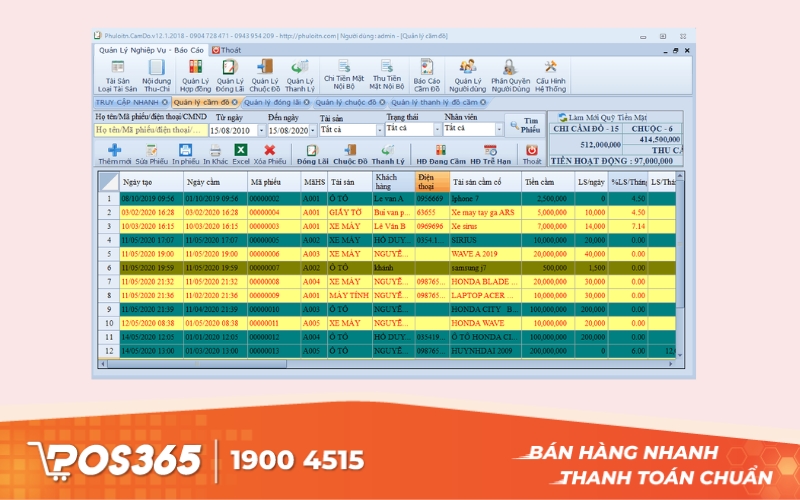Select cell 'HONDA WAVE'
Viewport: 800px width, 500px height.
[485, 323]
